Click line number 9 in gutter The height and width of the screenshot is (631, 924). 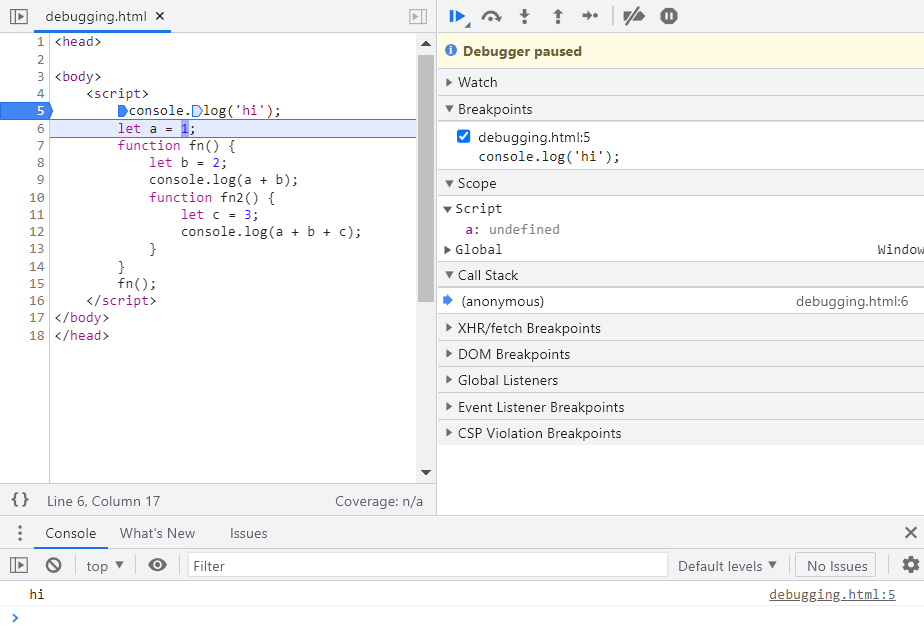coord(40,180)
